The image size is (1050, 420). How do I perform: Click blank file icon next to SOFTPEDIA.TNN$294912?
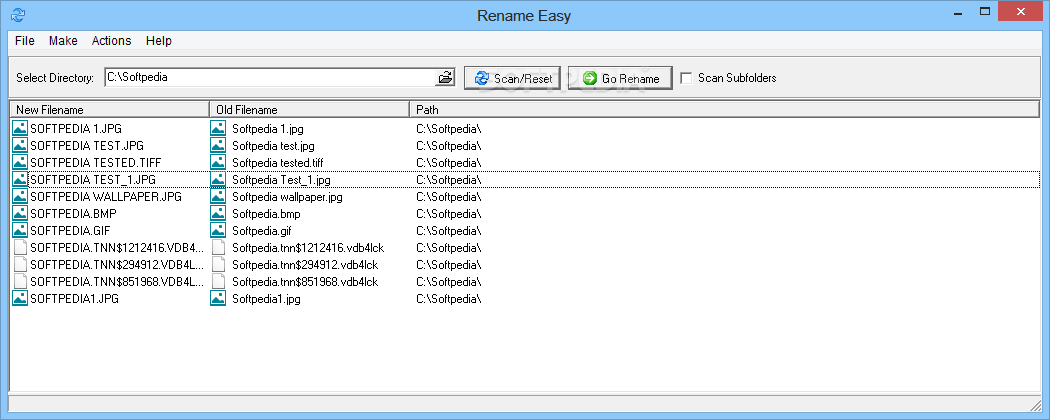(20, 264)
